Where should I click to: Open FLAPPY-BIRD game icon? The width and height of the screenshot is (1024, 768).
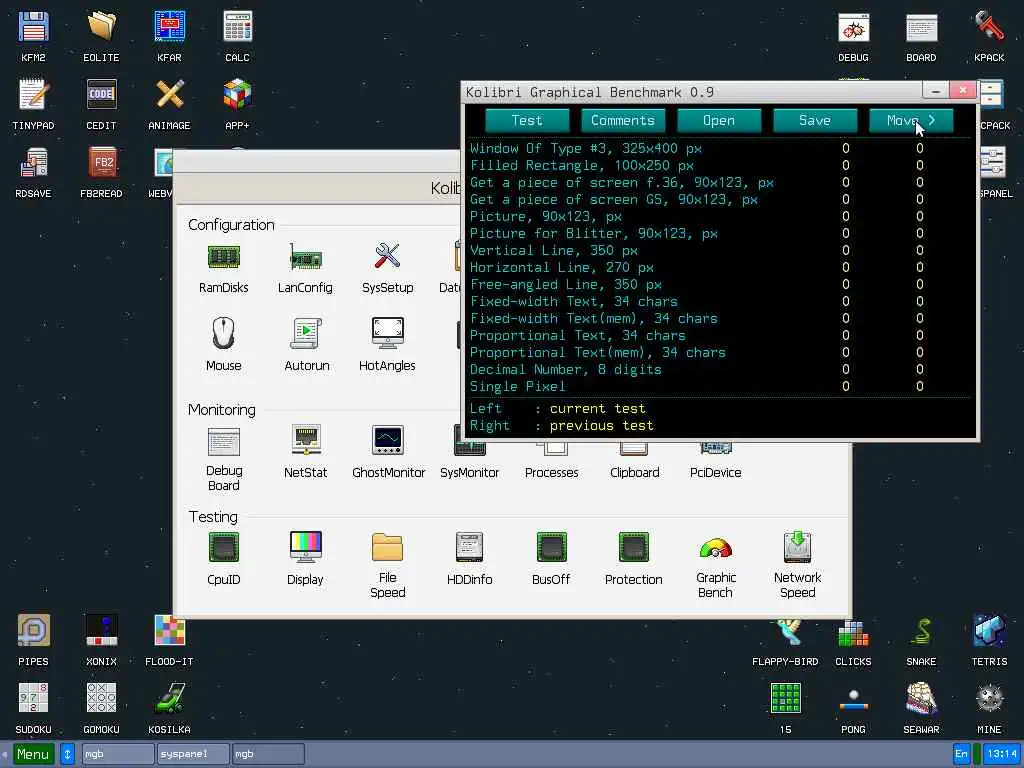point(786,633)
